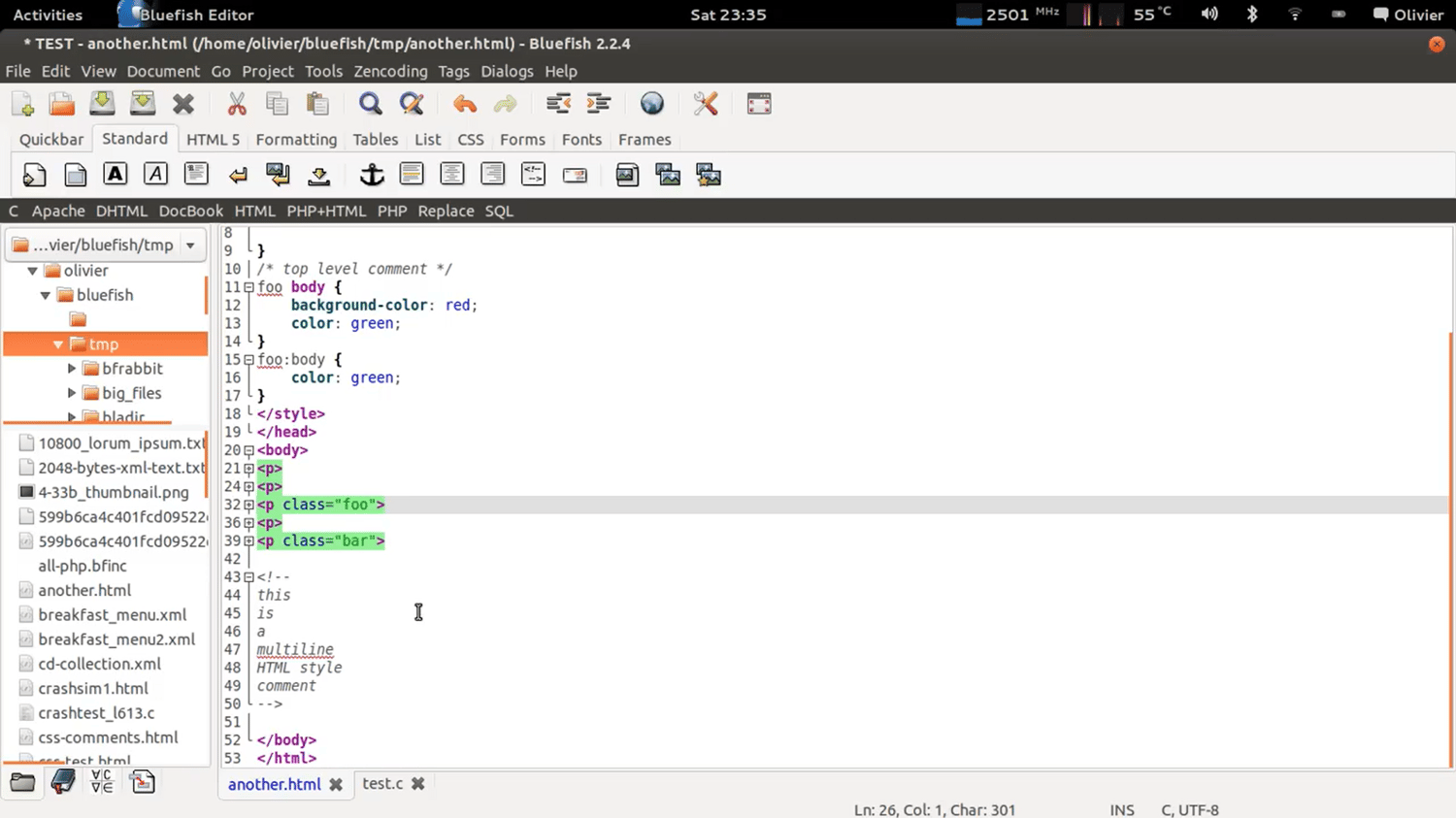
Task: Insert thumbnail with double picture icon
Action: (x=668, y=175)
